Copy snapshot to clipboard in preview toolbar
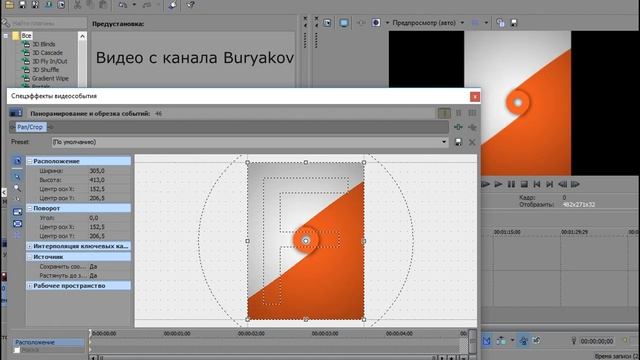Screen dimensions: 640x360 500,23
